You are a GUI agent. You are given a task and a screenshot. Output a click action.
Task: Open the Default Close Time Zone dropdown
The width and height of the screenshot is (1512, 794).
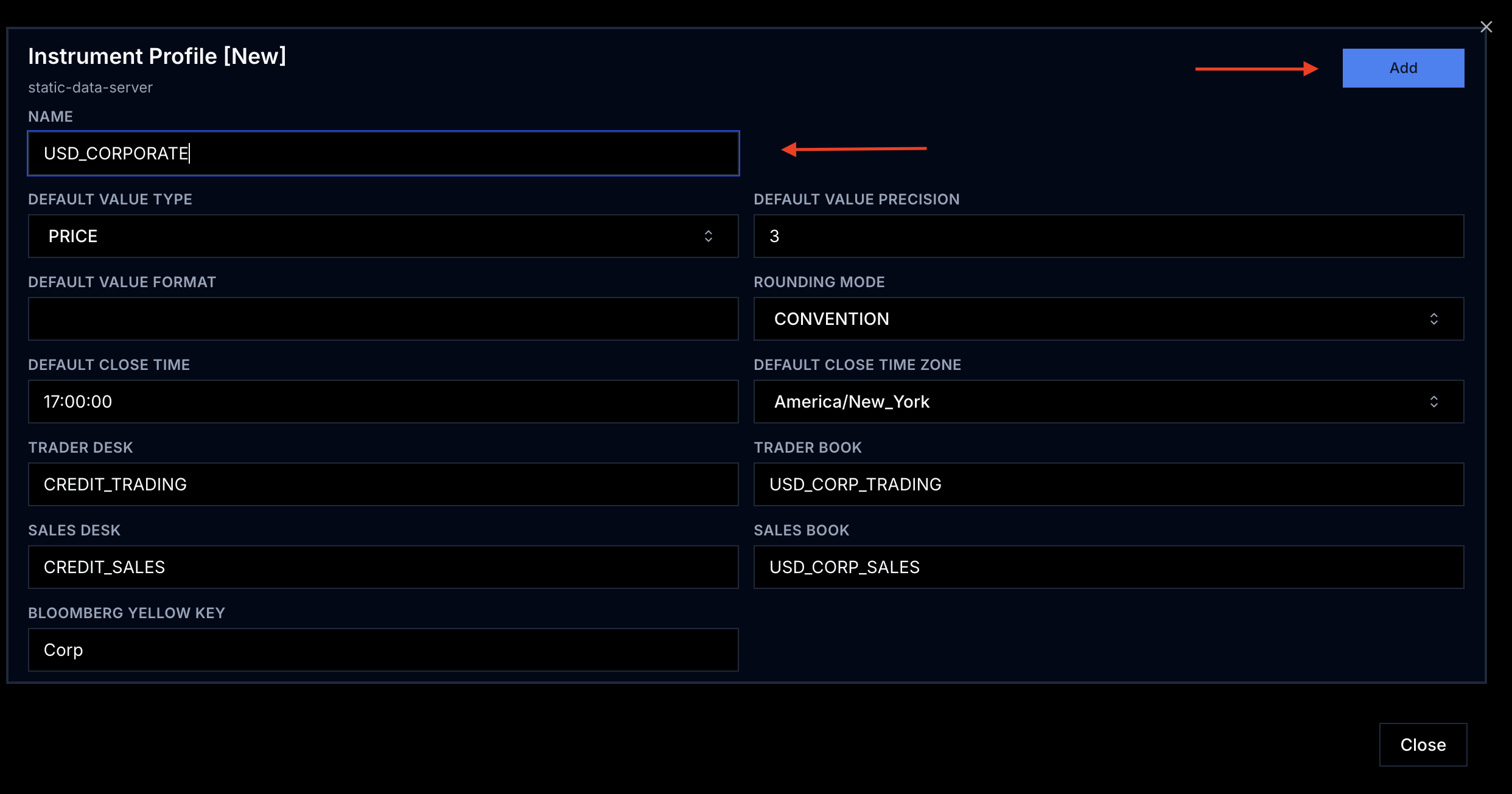point(1109,402)
